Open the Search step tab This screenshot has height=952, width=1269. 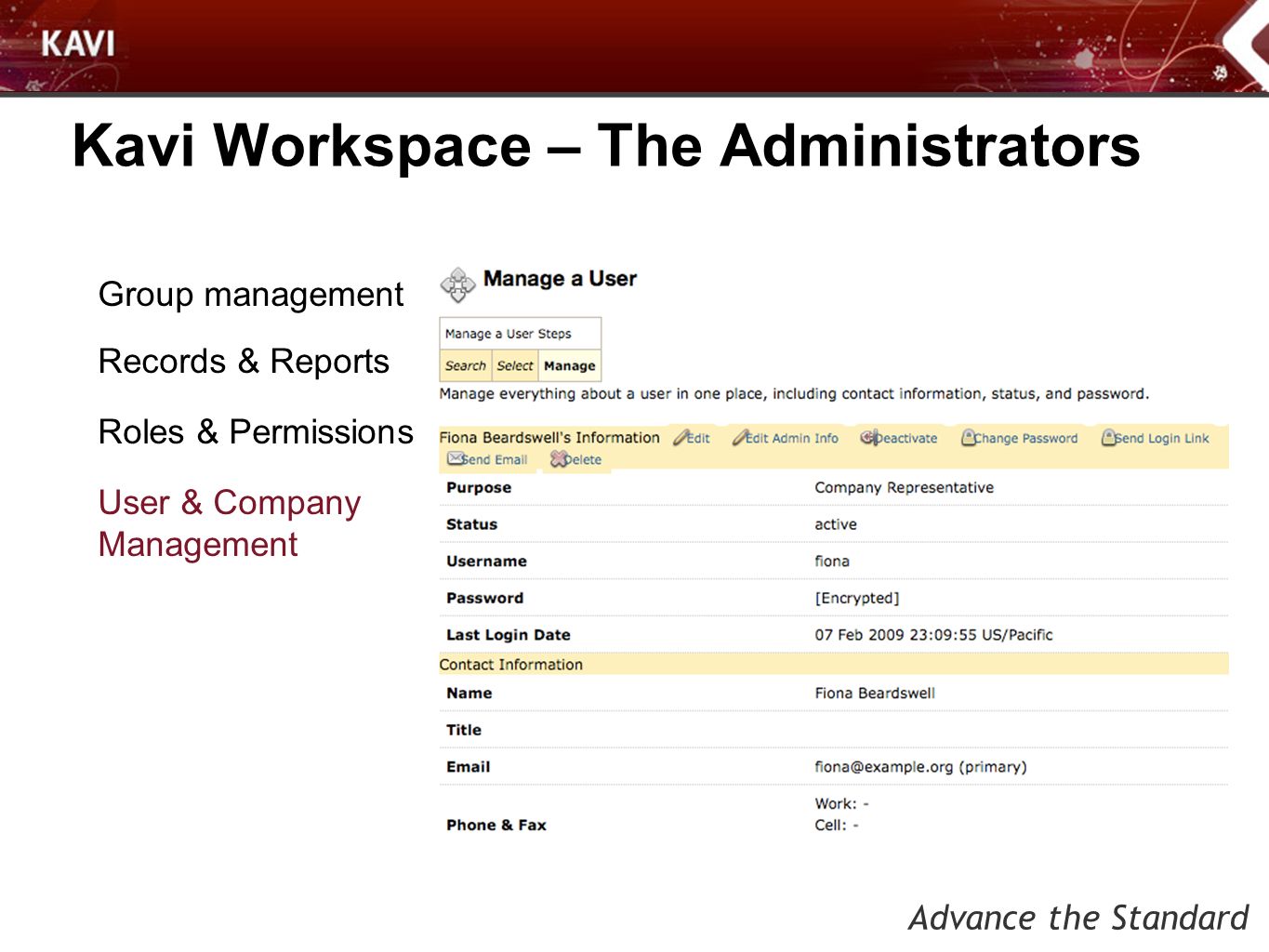465,365
